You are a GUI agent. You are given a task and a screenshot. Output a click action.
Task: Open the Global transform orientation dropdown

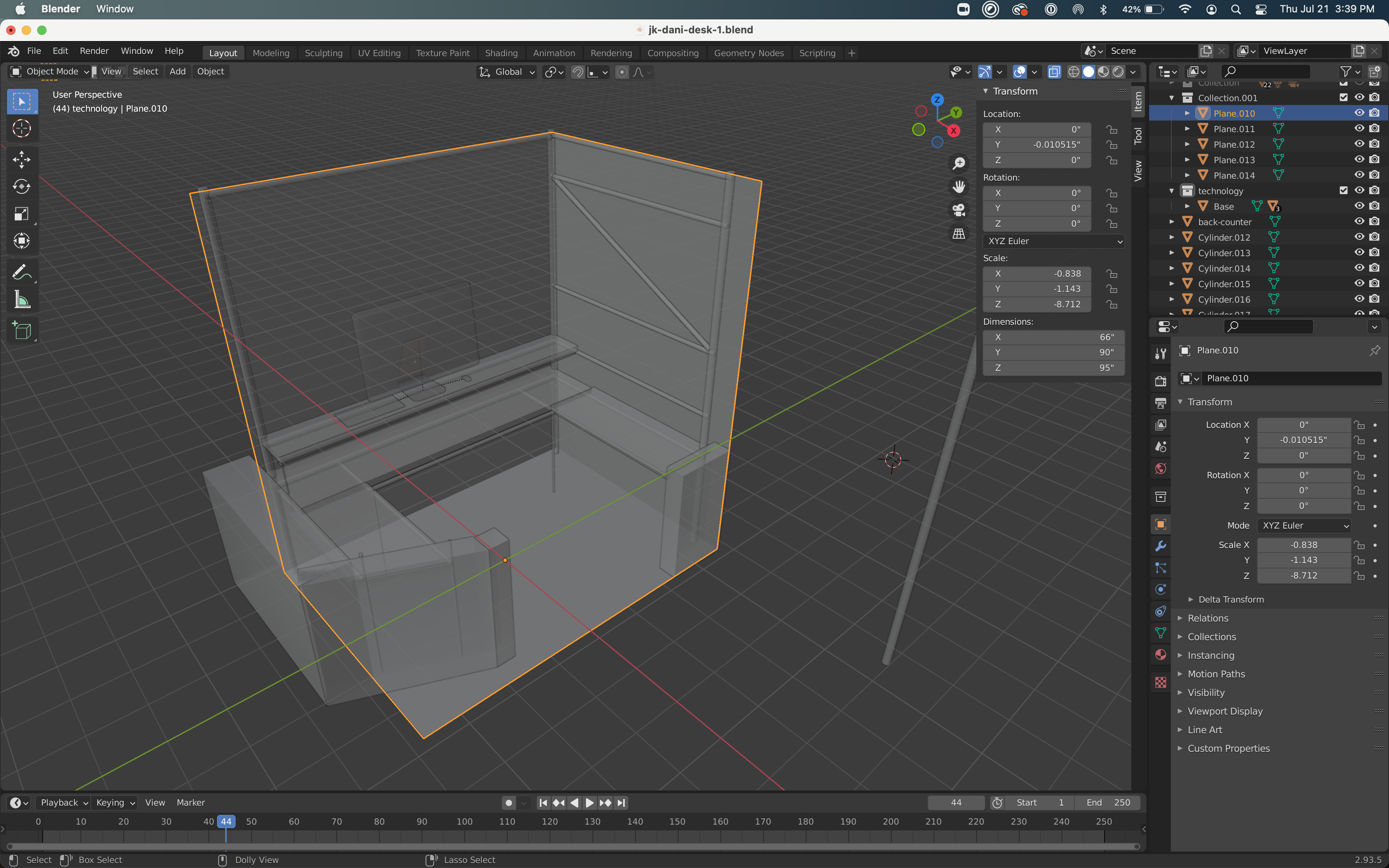point(507,72)
